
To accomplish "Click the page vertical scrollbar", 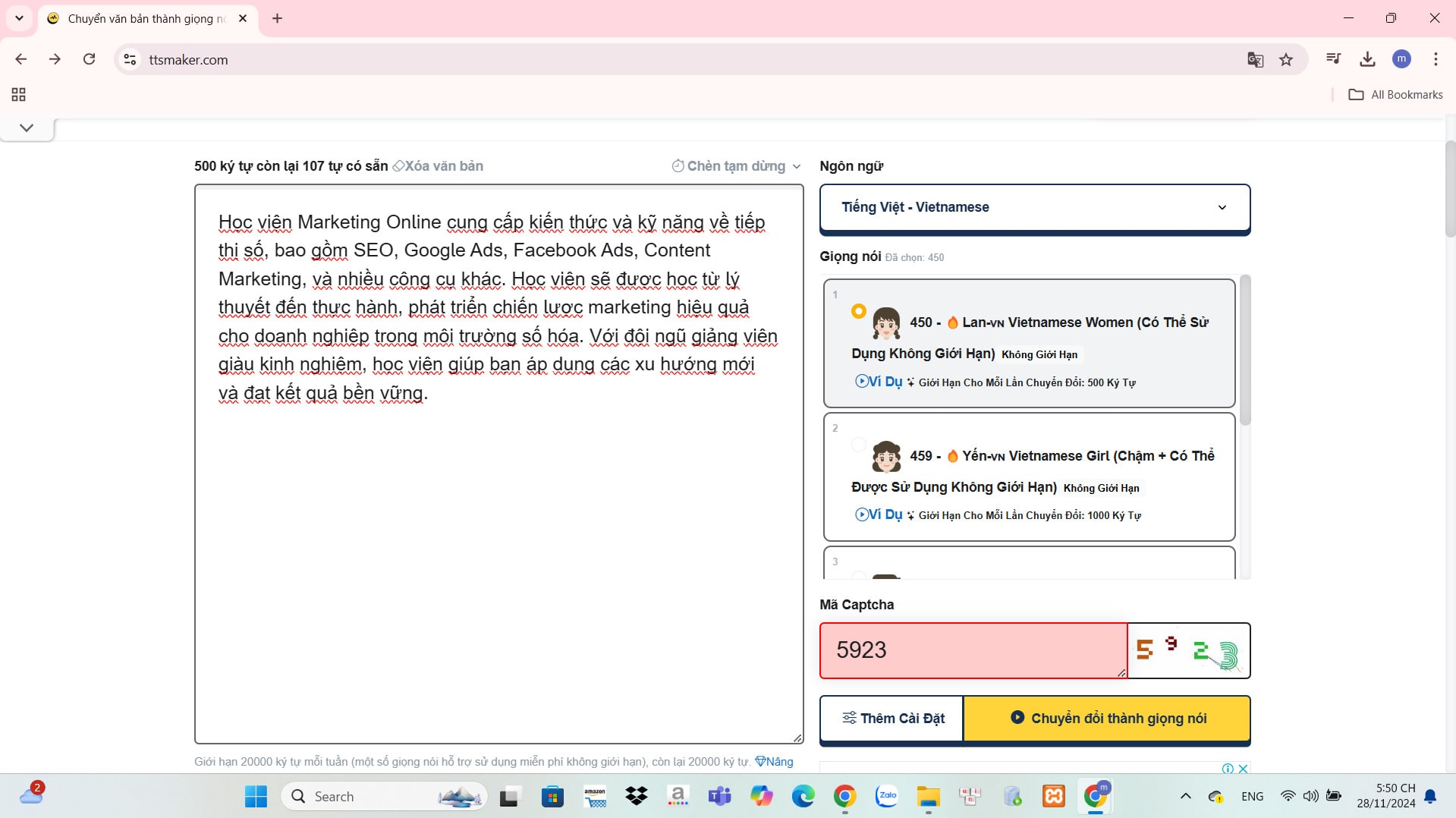I will pos(1450,190).
